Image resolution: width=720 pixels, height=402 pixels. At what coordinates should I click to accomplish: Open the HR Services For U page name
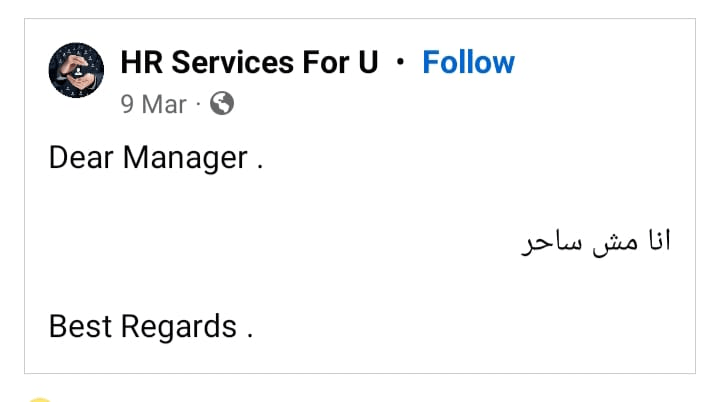tap(249, 62)
